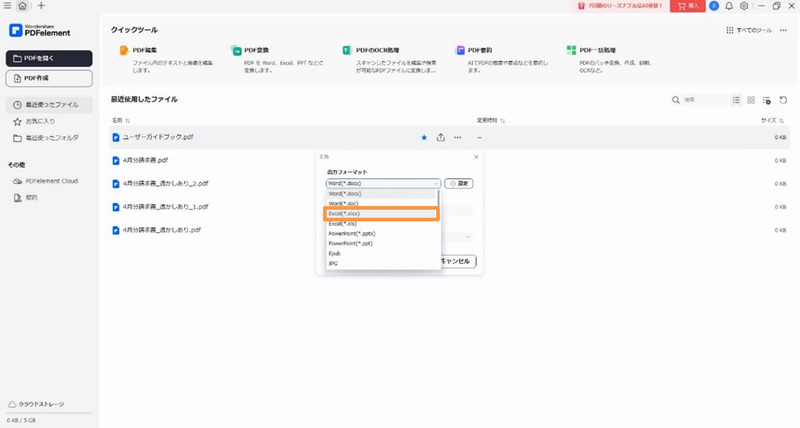
Task: Sort by 変更時刻 column header
Action: pos(491,120)
